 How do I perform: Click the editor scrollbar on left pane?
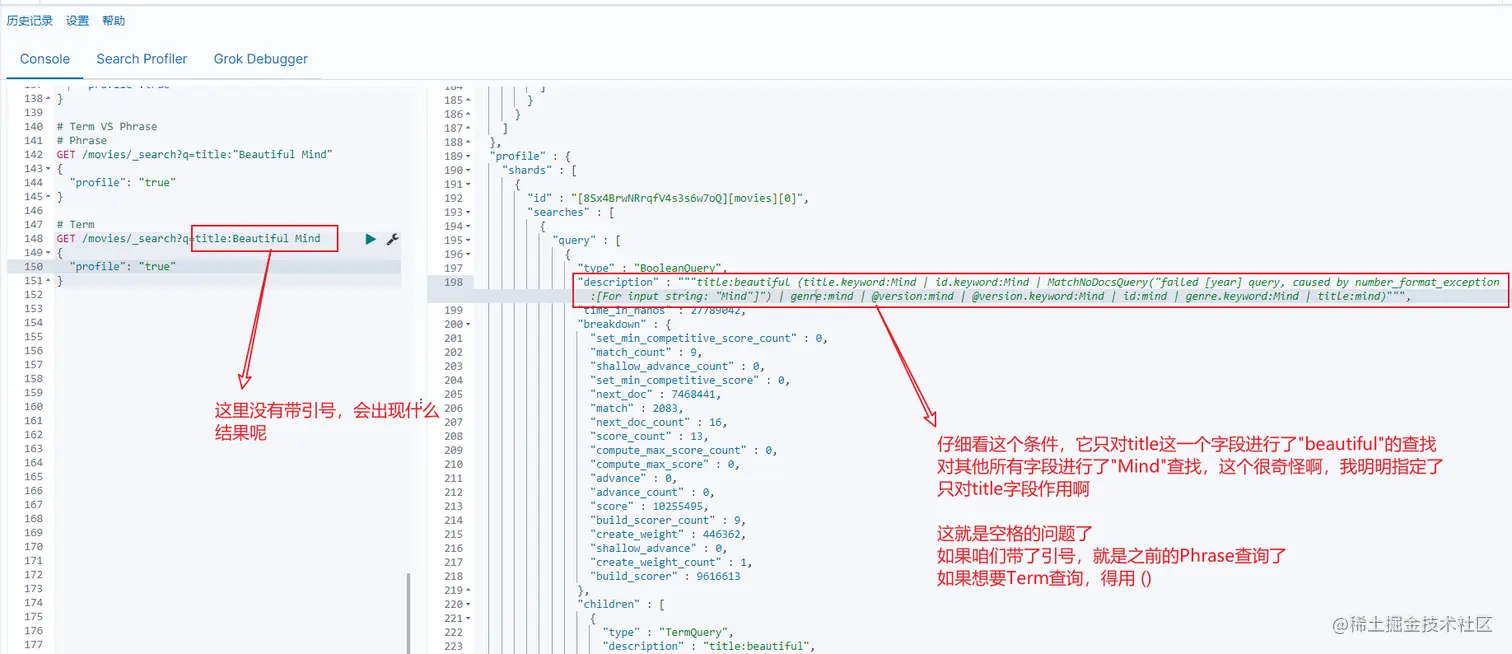point(409,612)
